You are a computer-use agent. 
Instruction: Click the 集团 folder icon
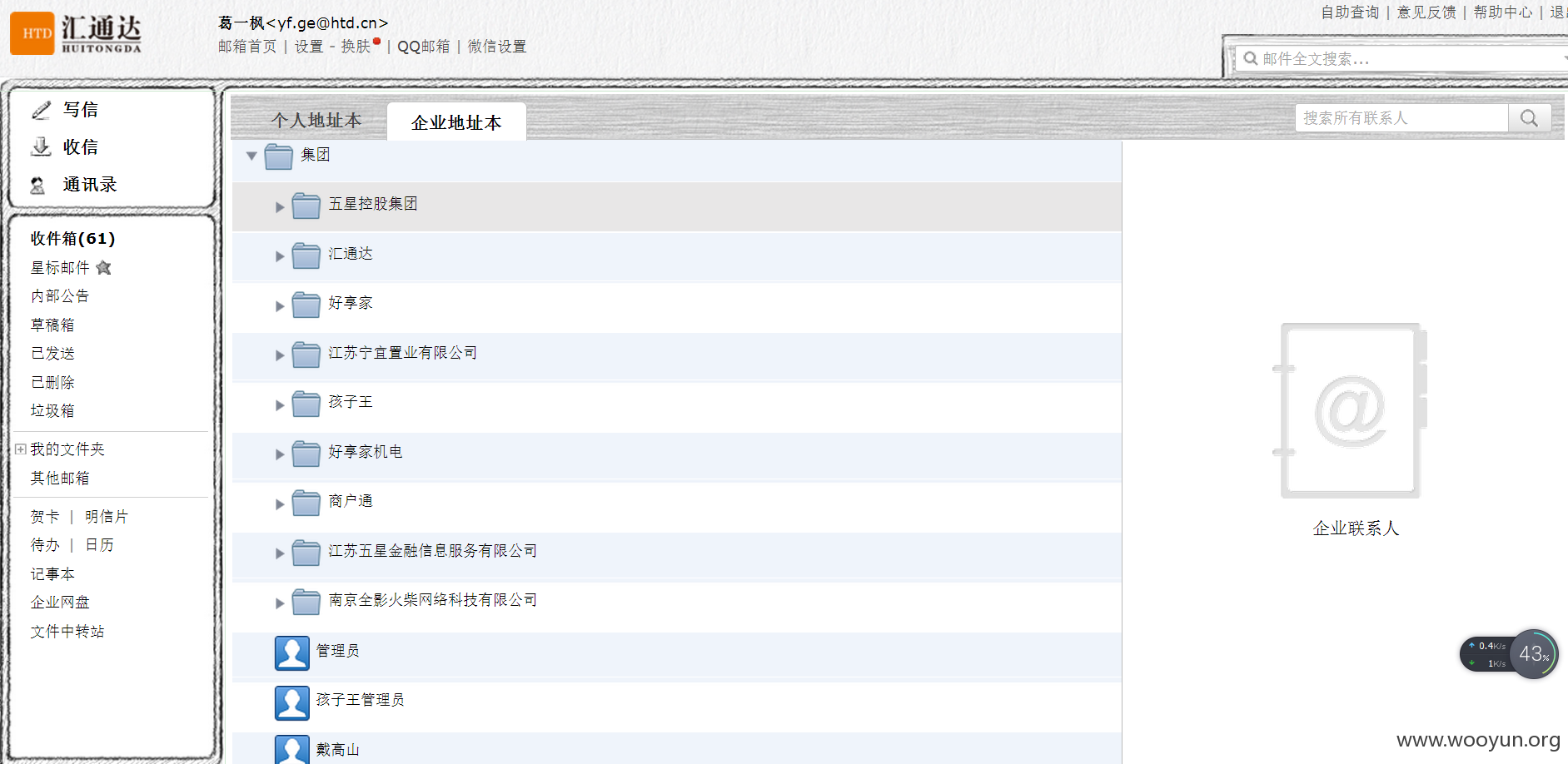click(x=279, y=156)
